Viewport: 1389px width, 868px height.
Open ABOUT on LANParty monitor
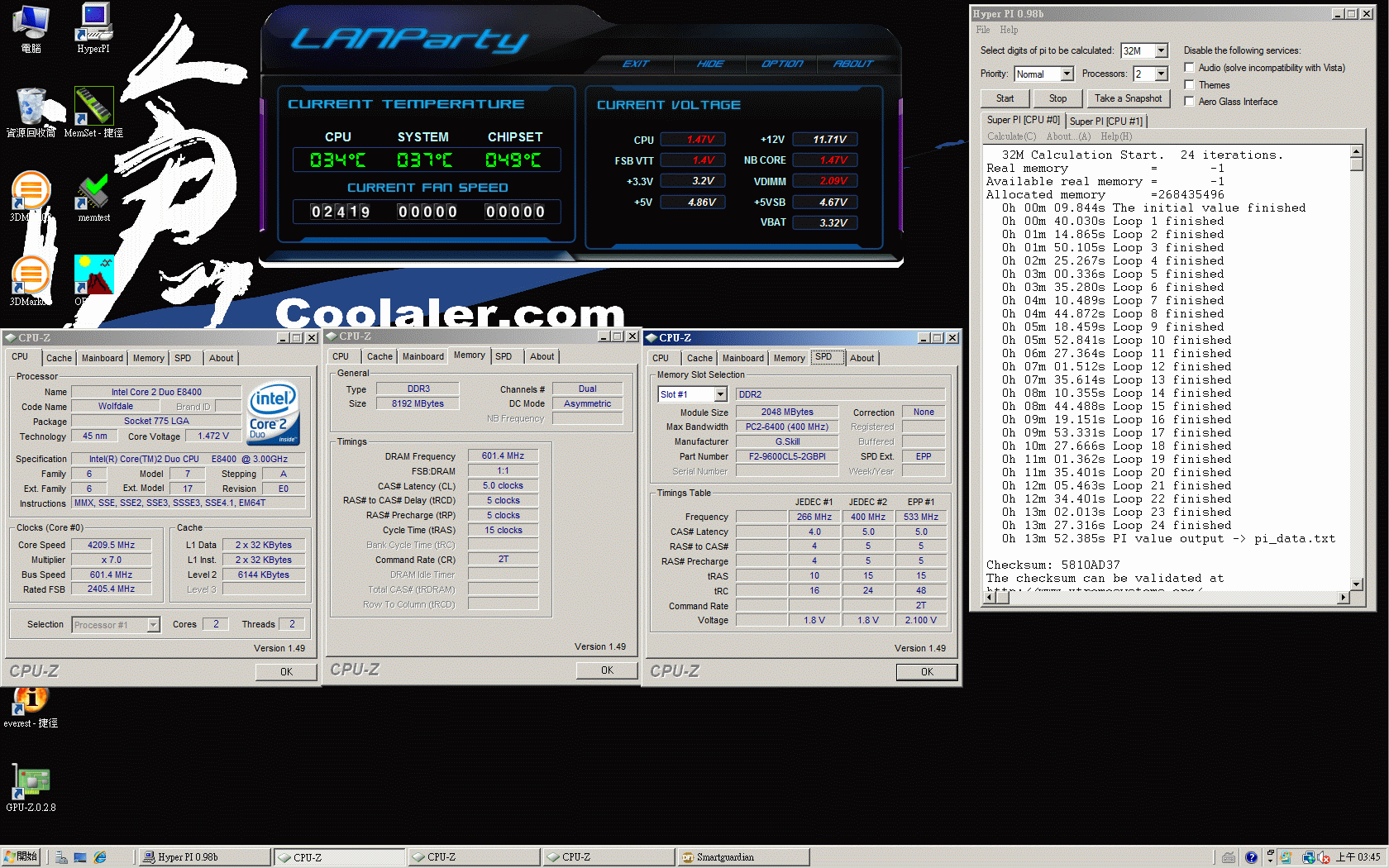852,64
